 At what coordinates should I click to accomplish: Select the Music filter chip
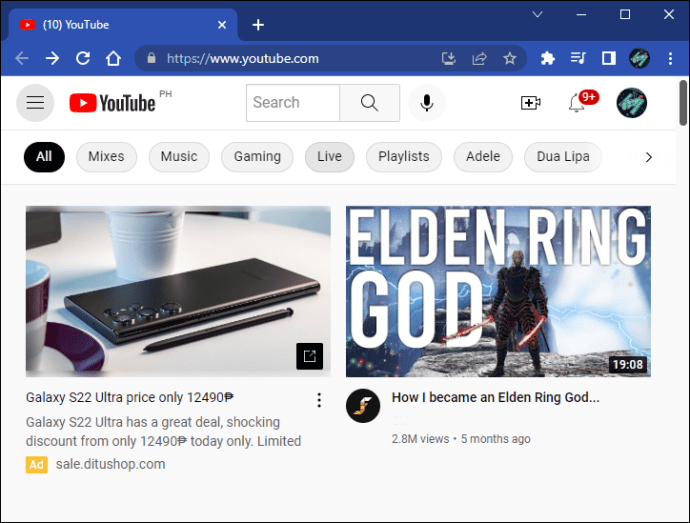(x=179, y=157)
